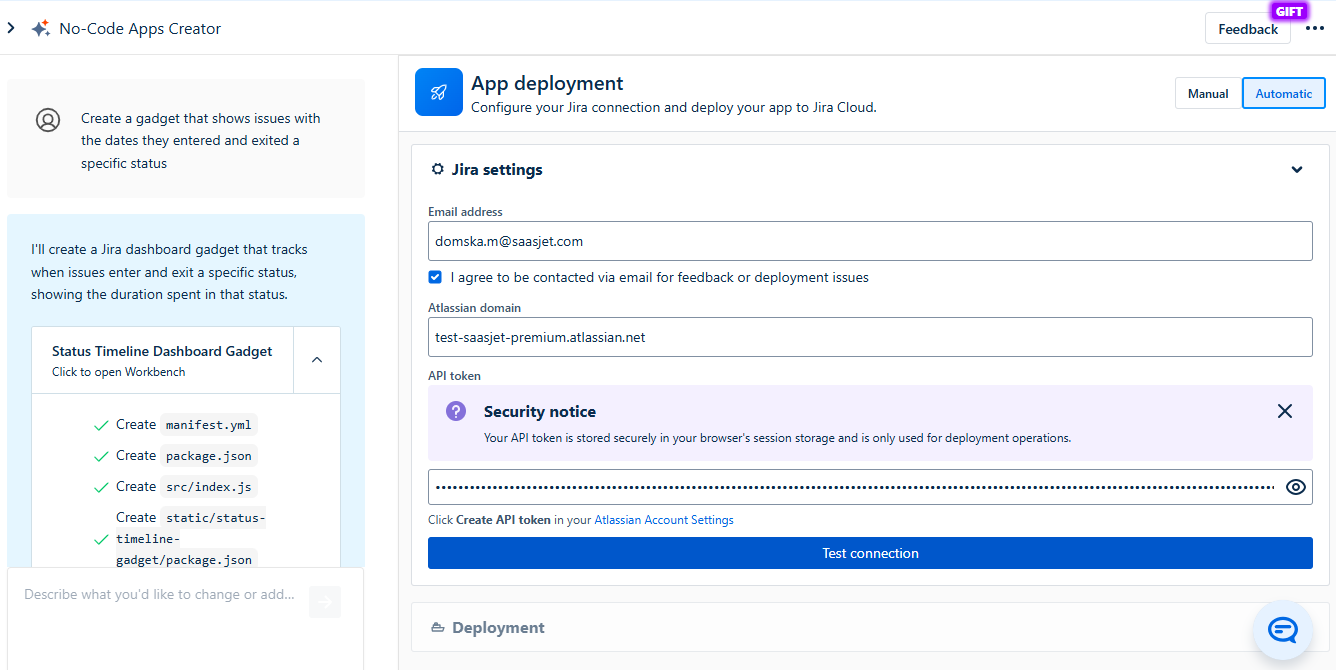
Task: Click the question mark Security notice icon
Action: tap(456, 411)
